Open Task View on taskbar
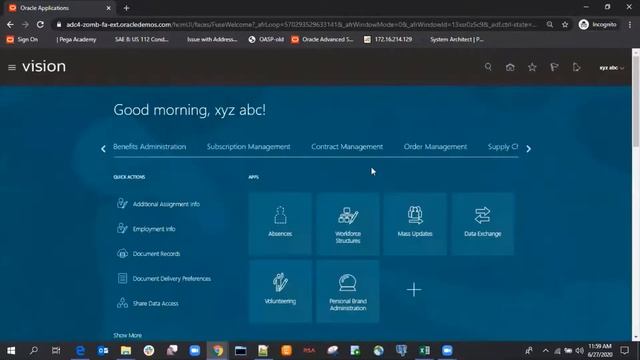The image size is (640, 360). [56, 350]
